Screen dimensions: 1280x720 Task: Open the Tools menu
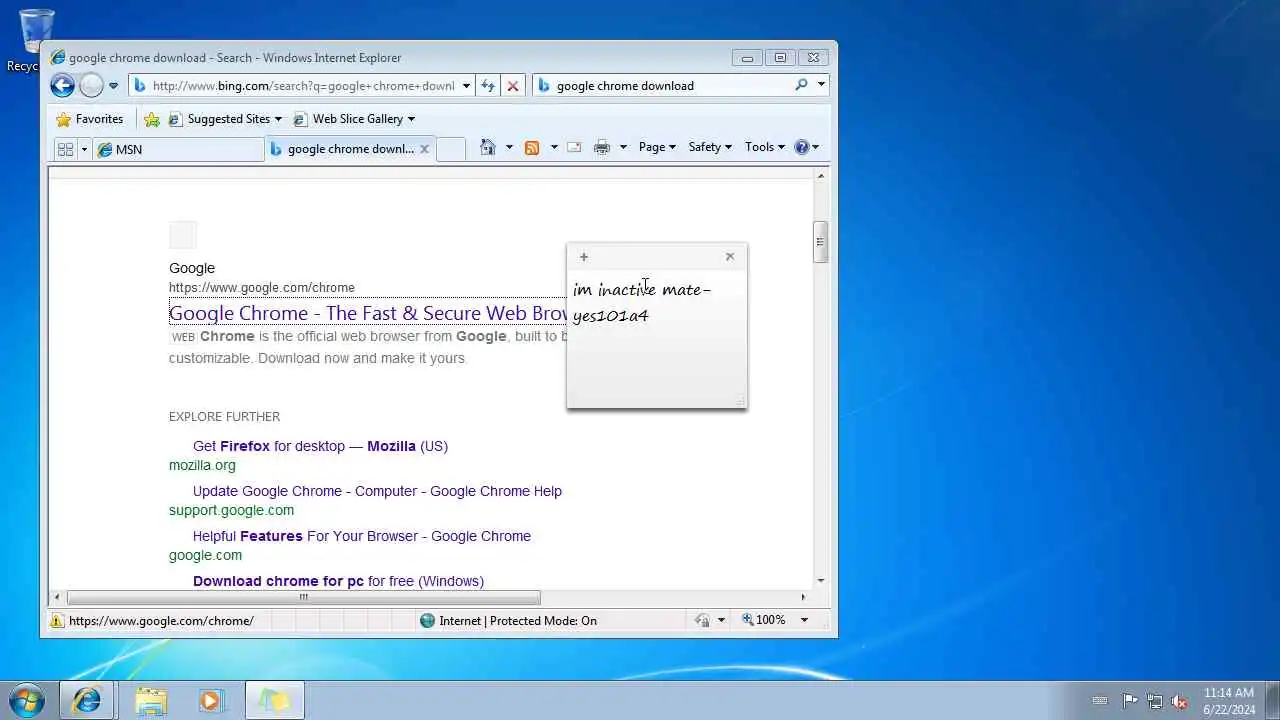pos(765,147)
